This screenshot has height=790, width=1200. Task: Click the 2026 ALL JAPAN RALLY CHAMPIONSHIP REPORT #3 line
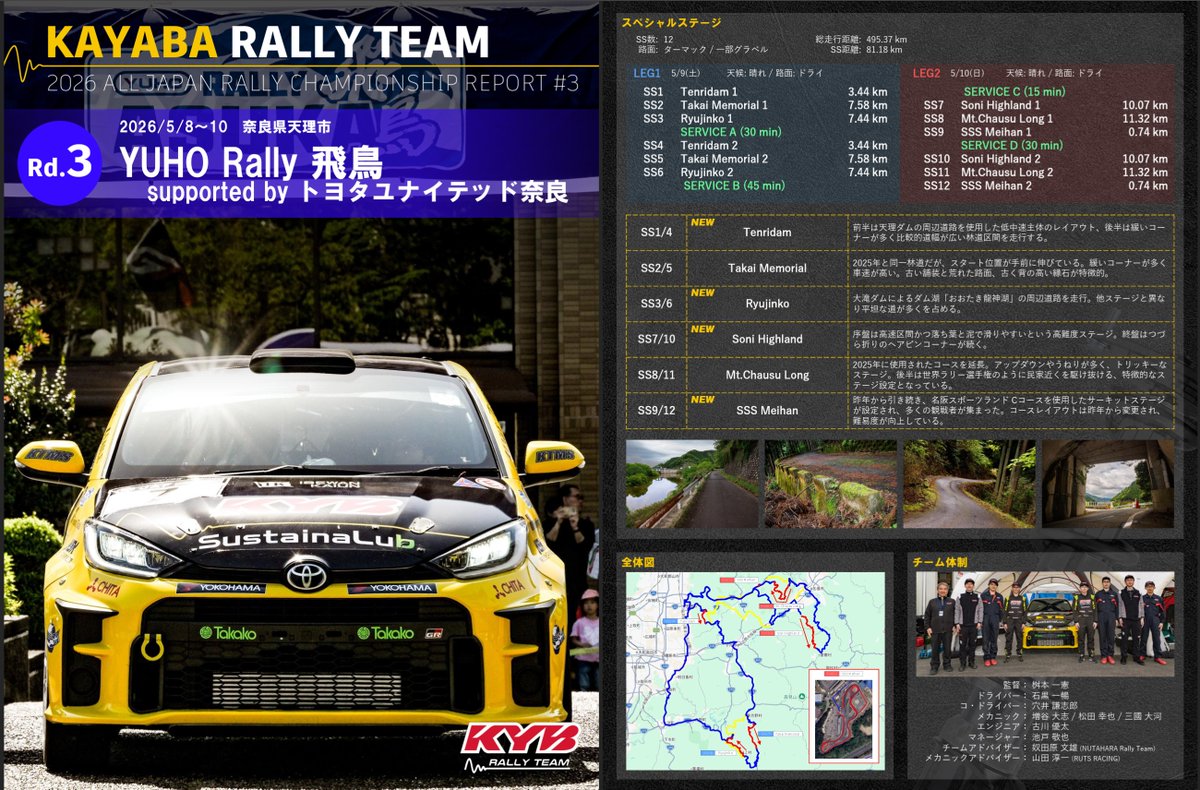313,83
